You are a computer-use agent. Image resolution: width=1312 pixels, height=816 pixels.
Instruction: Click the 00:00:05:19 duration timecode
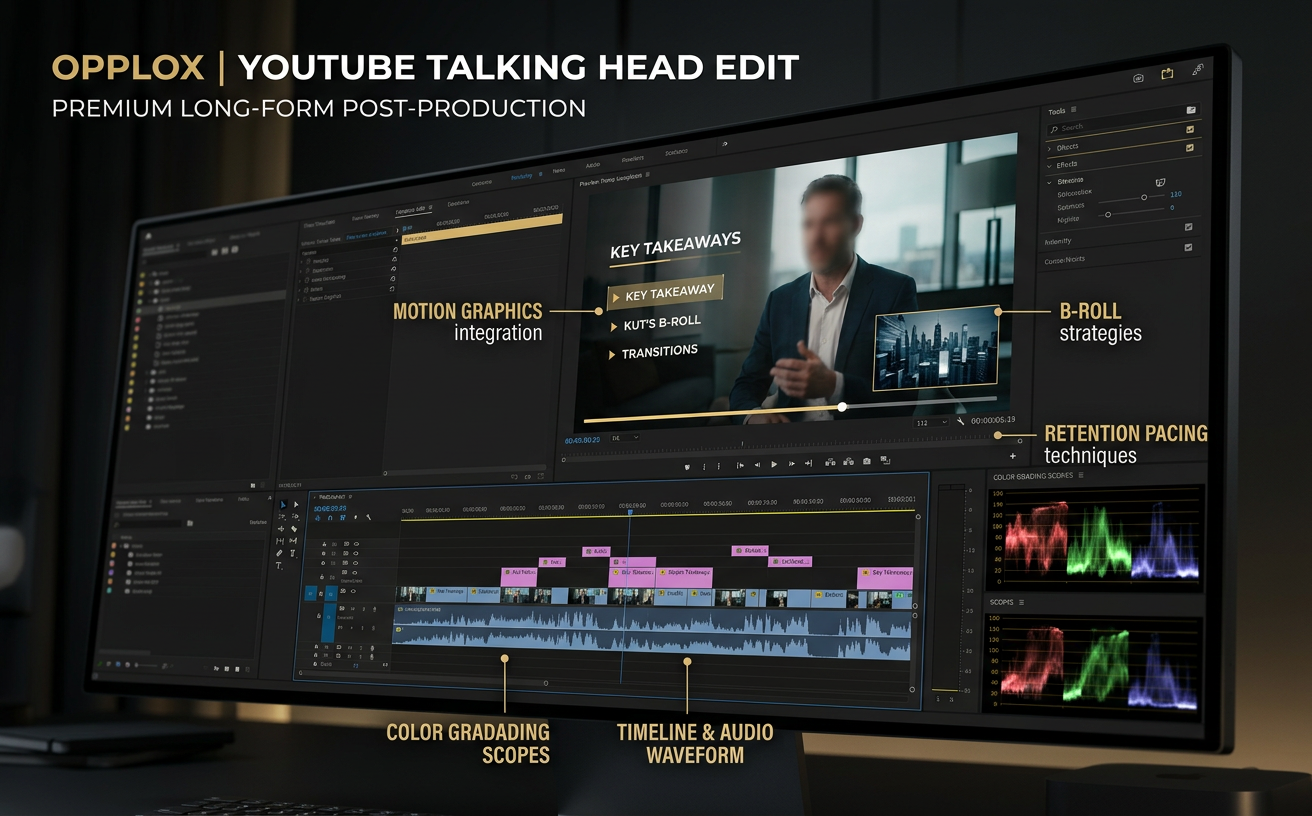coord(992,420)
